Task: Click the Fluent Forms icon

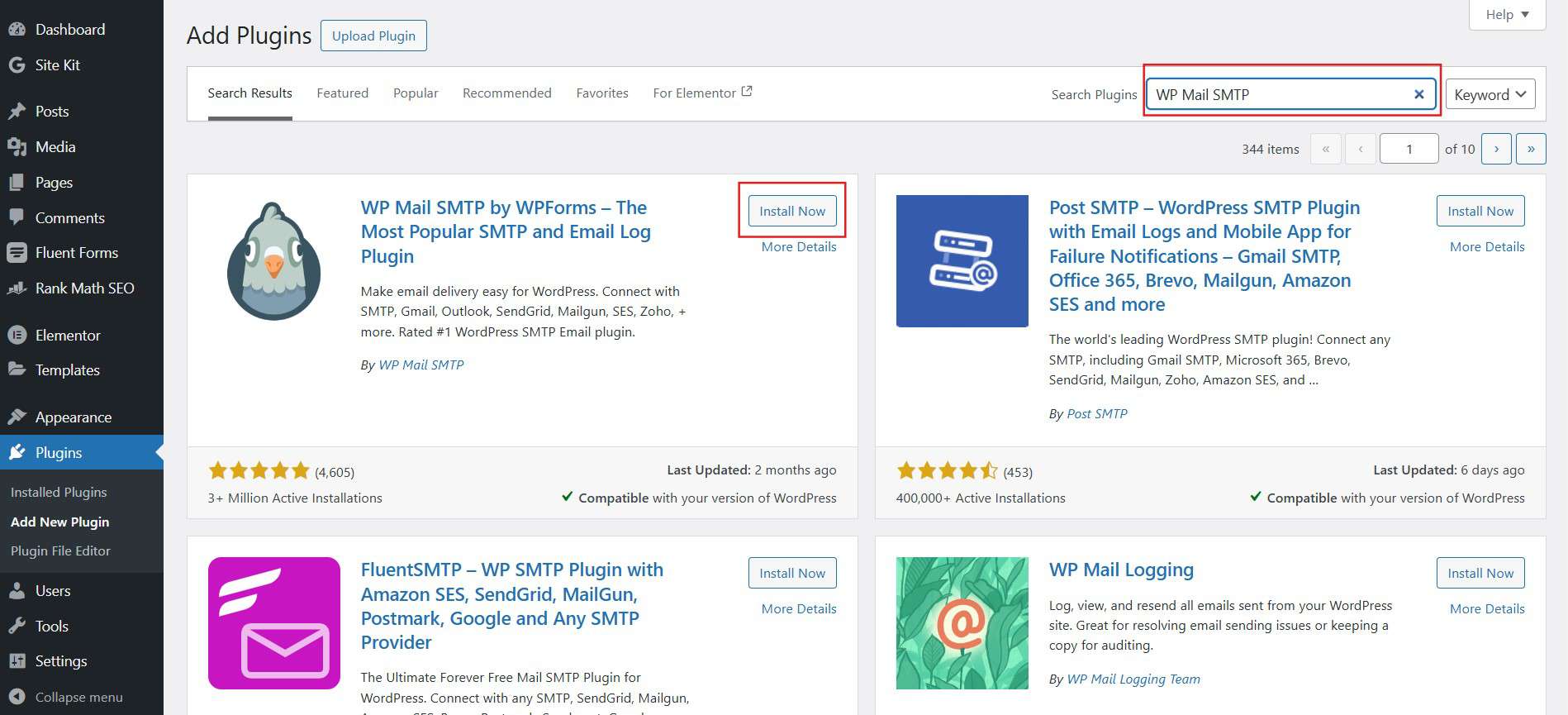Action: click(x=17, y=253)
